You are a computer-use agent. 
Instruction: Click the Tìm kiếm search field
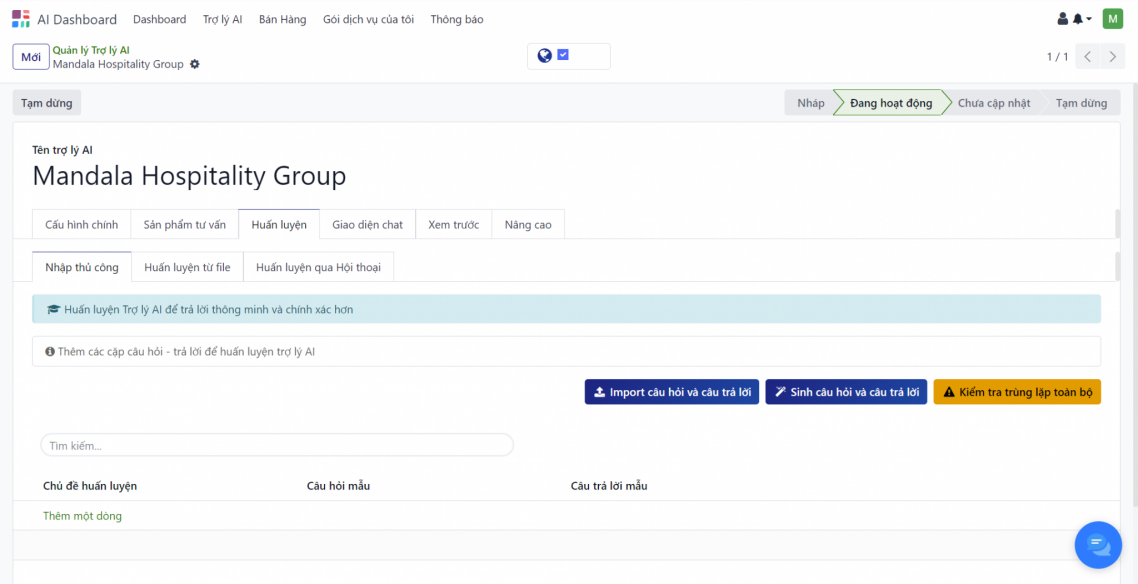tap(277, 445)
